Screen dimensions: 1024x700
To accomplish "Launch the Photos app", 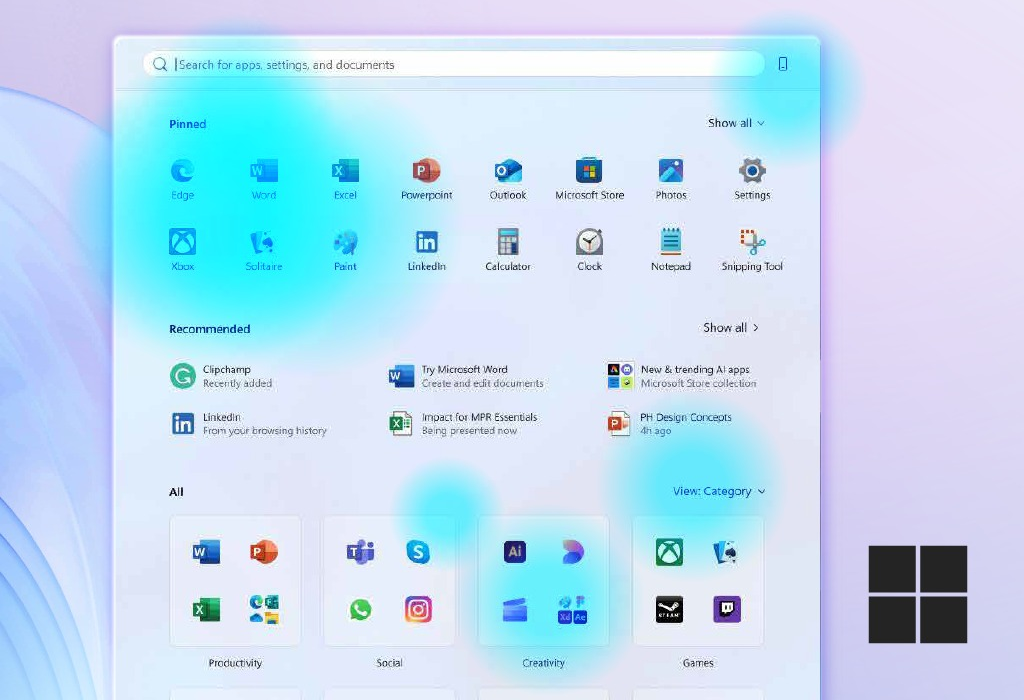I will click(670, 171).
